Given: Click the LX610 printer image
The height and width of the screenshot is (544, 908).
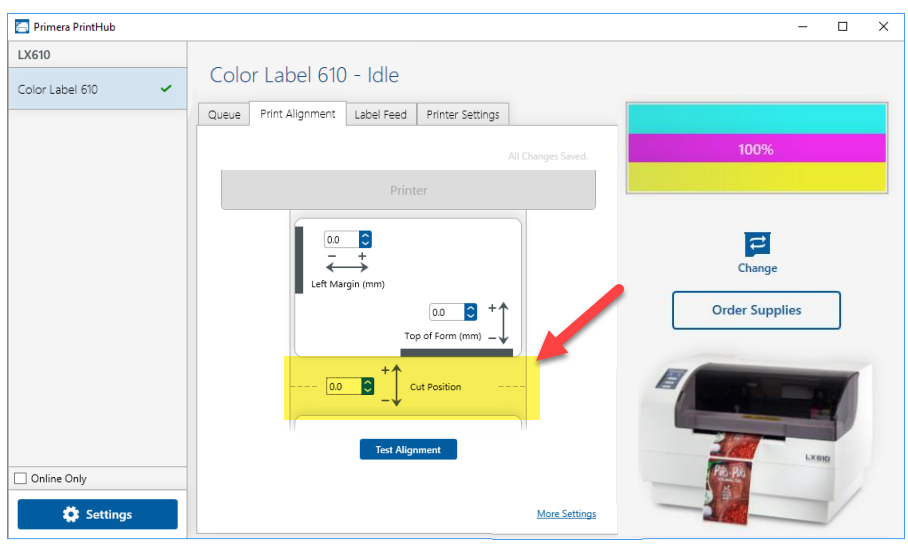Looking at the screenshot, I should click(757, 438).
